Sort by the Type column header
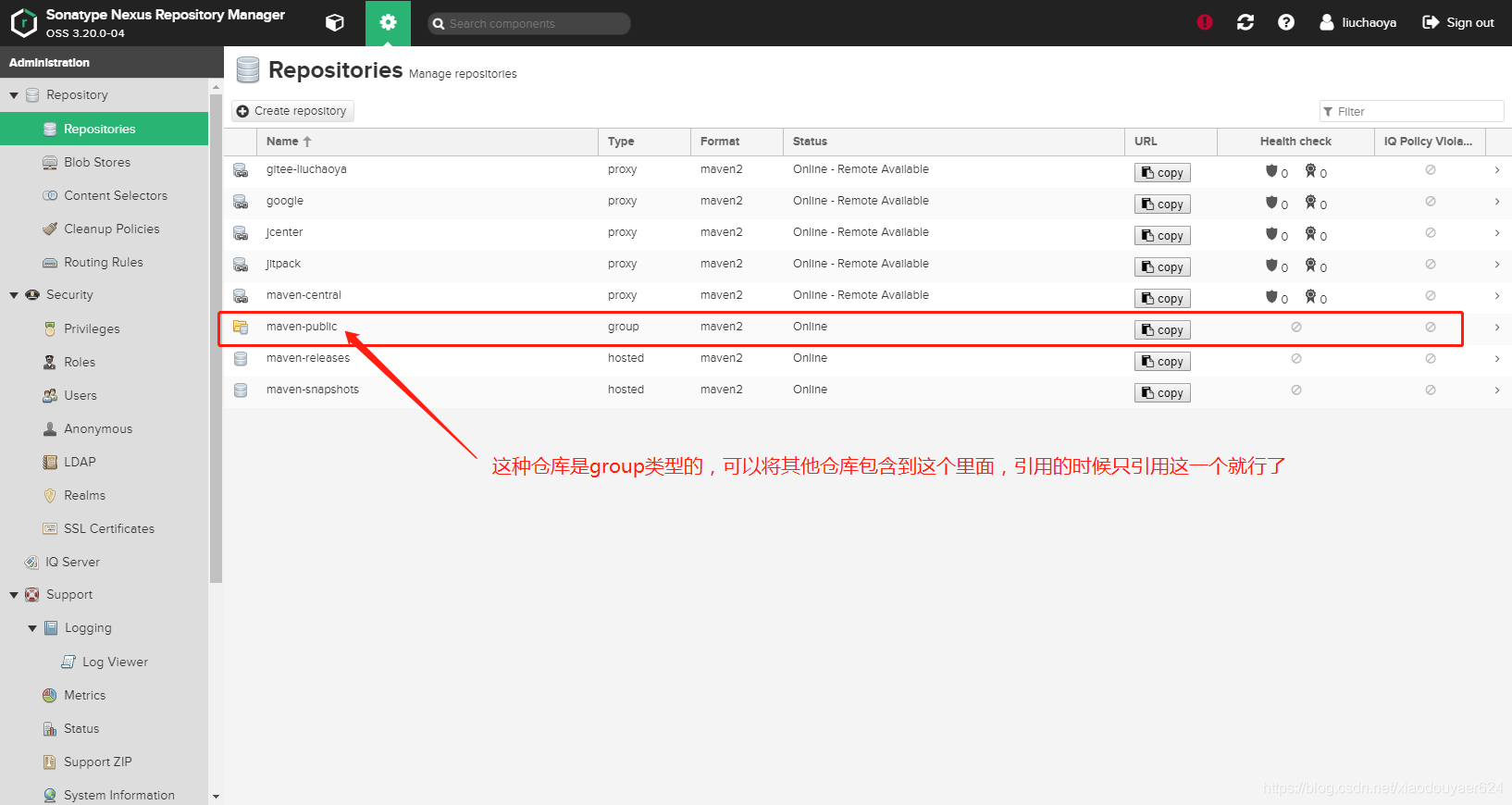Viewport: 1512px width, 805px height. click(645, 142)
